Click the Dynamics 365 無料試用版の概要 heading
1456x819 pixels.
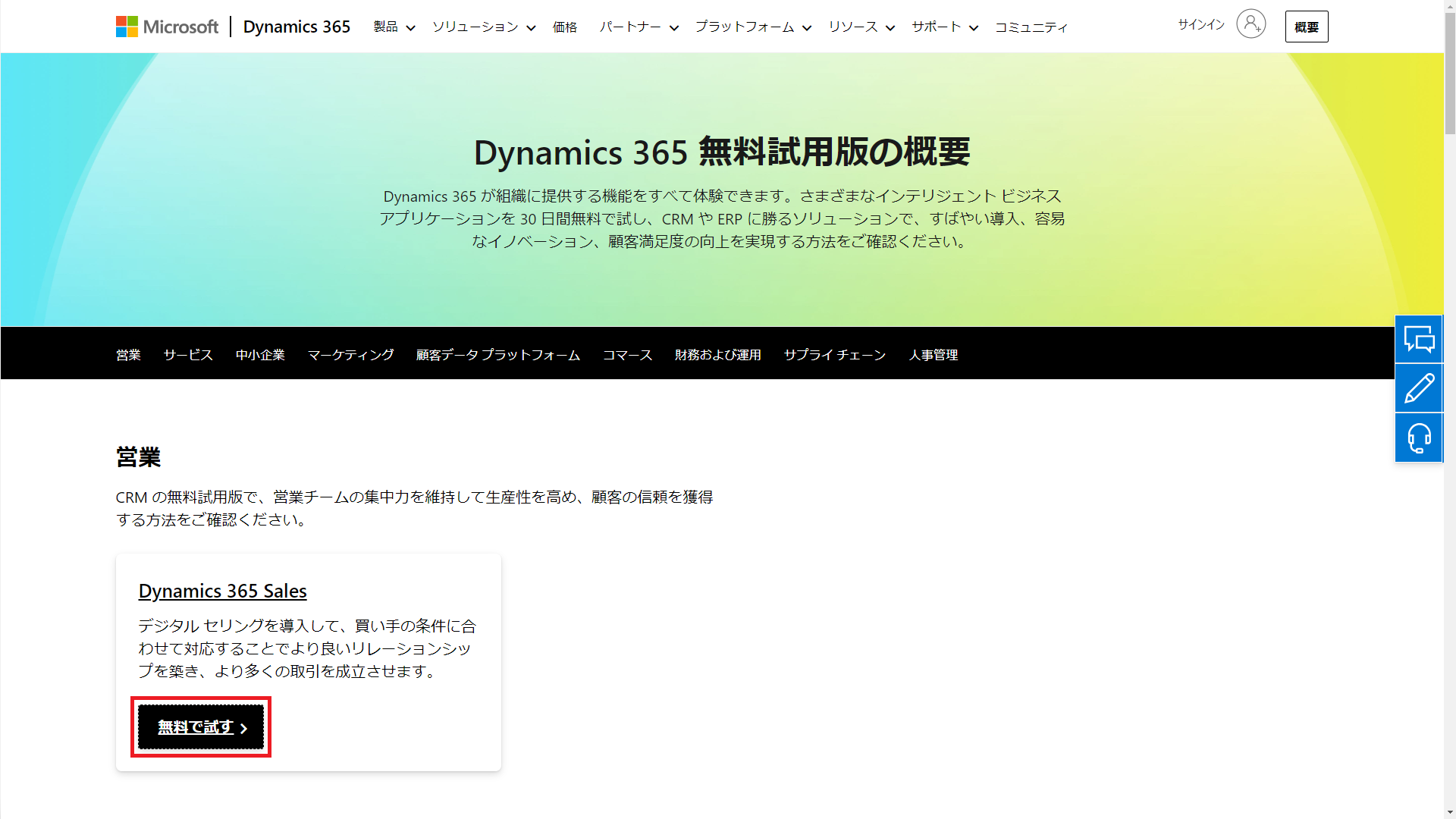[722, 152]
